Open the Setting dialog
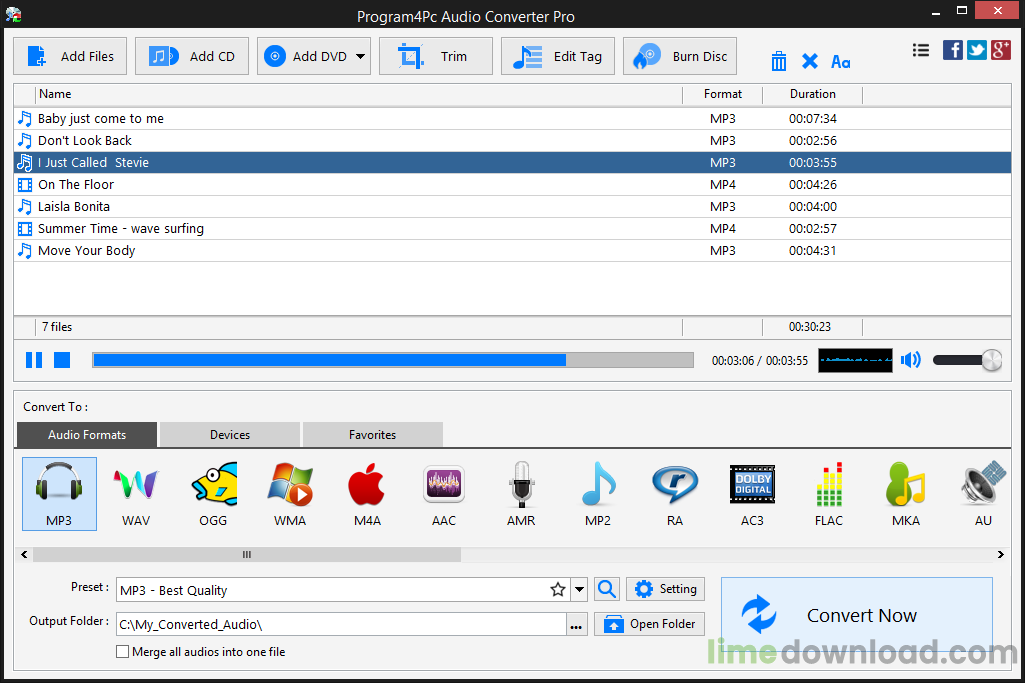 (x=664, y=589)
